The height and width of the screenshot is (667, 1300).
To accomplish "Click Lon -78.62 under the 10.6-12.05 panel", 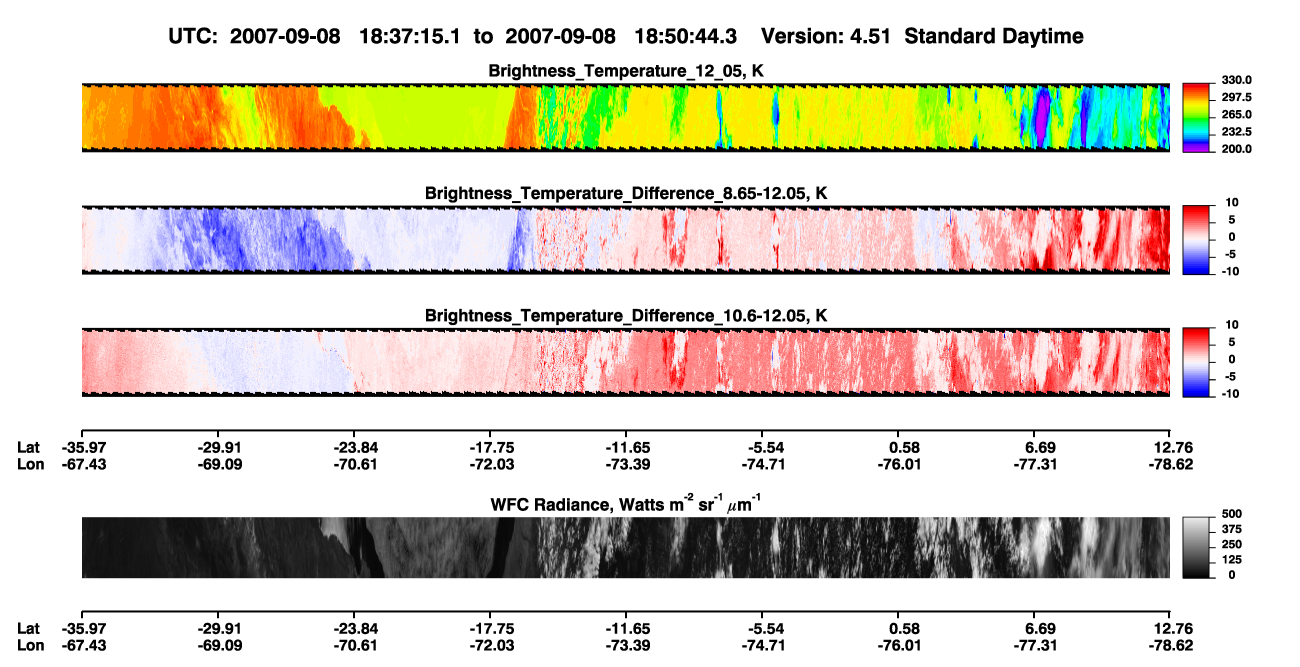I will (1170, 464).
